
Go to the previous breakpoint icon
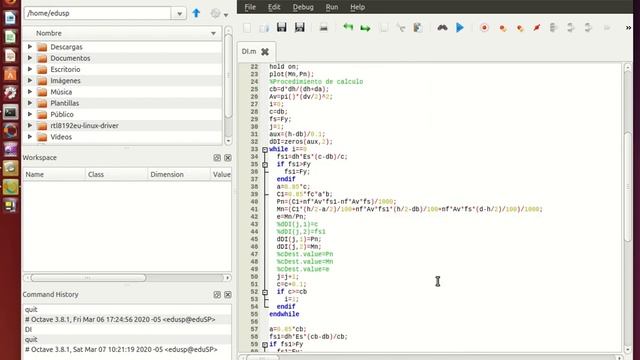tap(520, 28)
